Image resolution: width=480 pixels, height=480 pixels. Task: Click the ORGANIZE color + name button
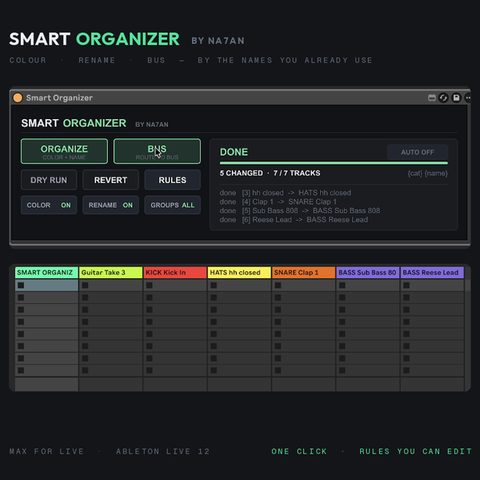click(x=64, y=151)
